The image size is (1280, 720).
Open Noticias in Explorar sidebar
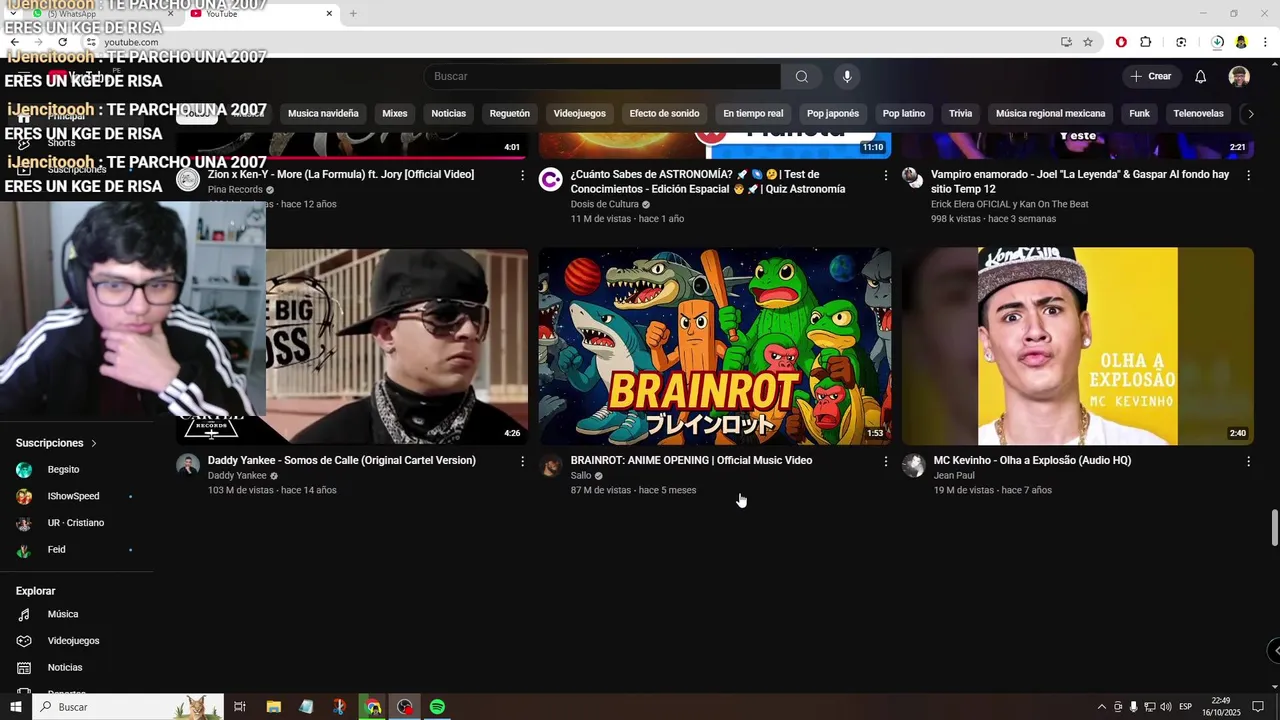point(76,667)
